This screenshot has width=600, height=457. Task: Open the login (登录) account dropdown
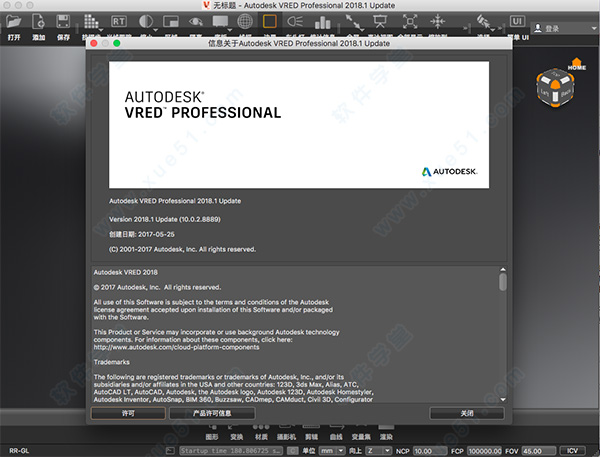coord(593,28)
